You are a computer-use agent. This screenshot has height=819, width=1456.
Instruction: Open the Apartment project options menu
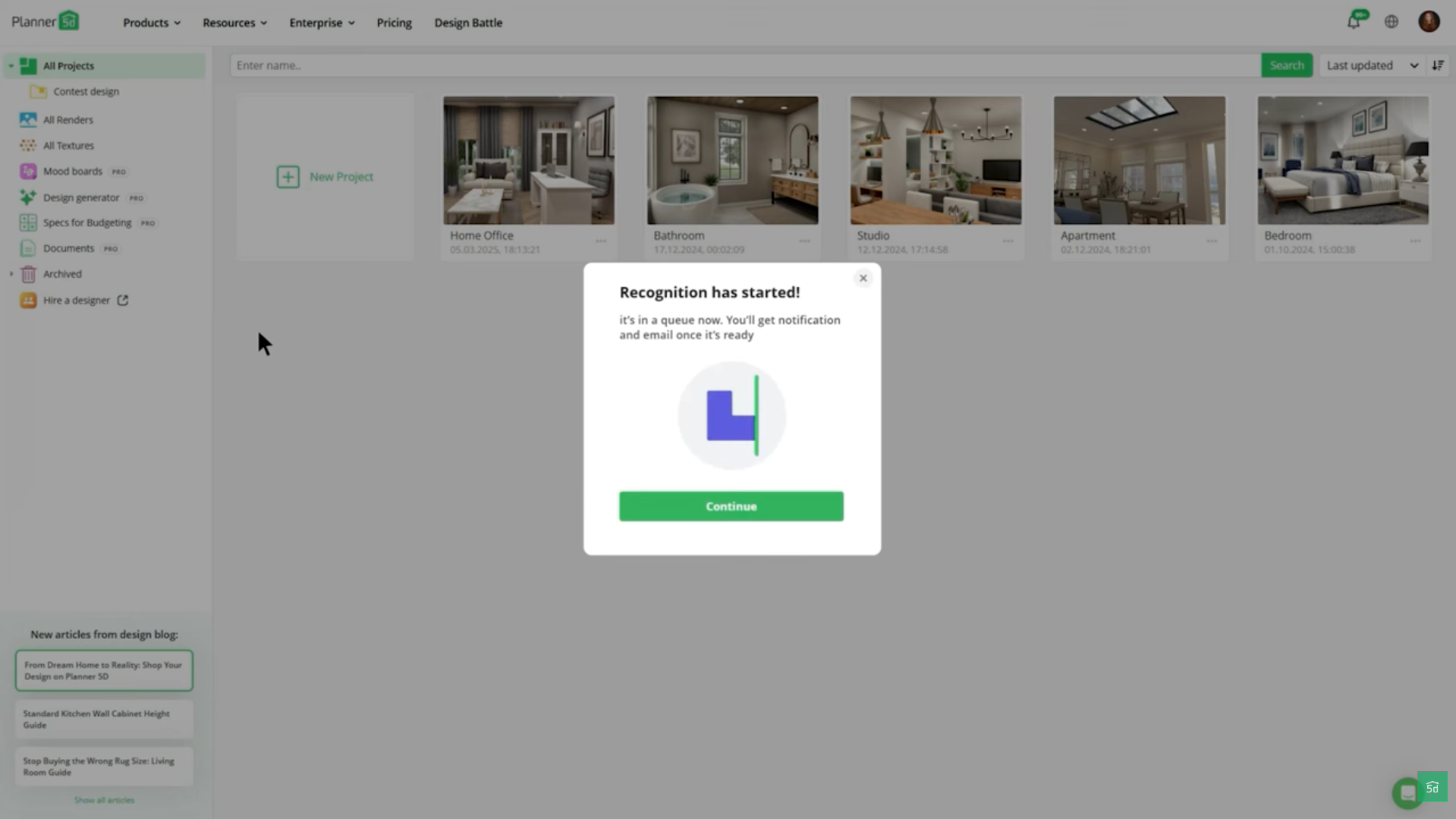[x=1212, y=241]
